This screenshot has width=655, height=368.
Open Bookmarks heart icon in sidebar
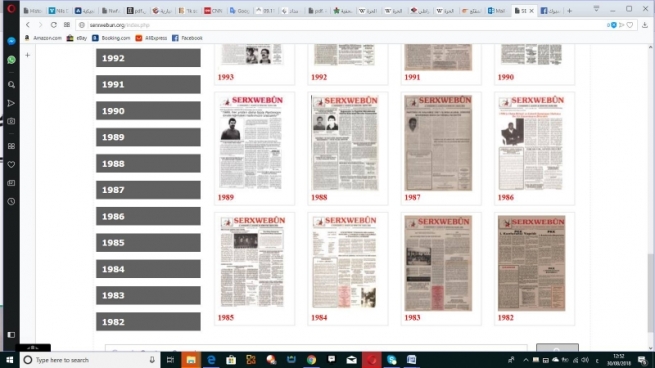click(x=11, y=165)
